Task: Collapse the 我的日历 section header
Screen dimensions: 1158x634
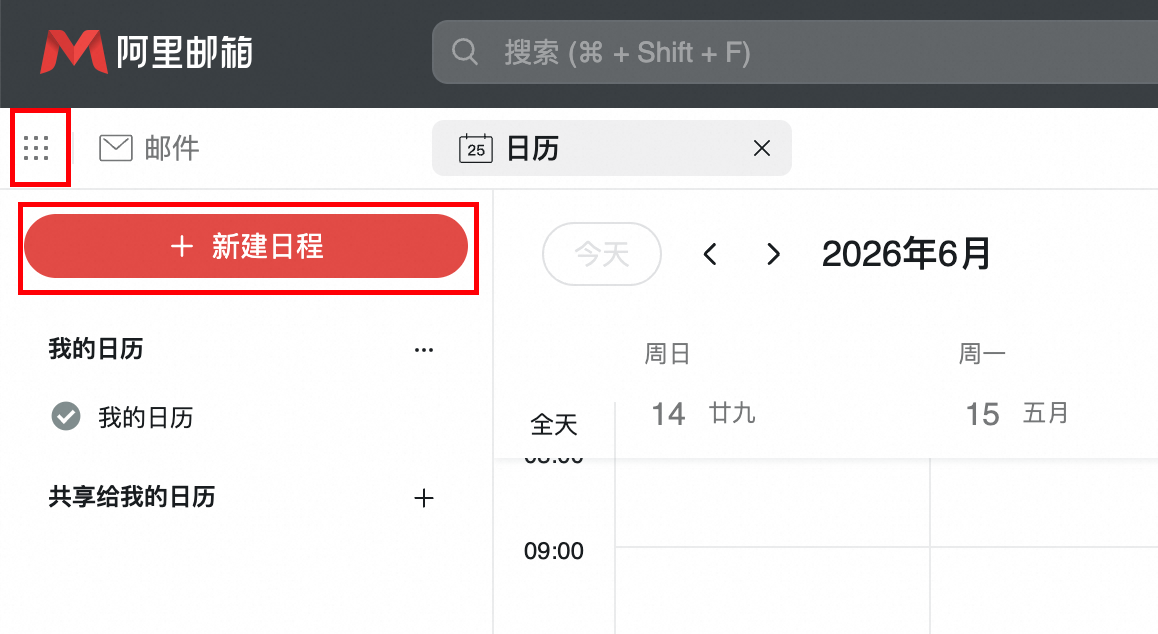Action: pyautogui.click(x=96, y=349)
